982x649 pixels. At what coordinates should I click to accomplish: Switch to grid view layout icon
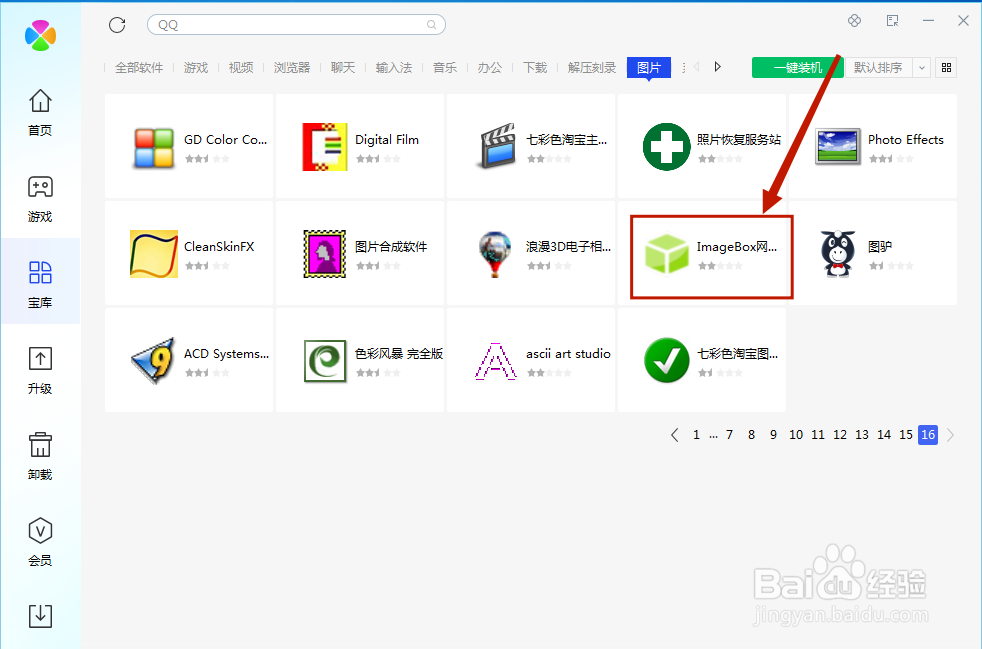tap(946, 67)
